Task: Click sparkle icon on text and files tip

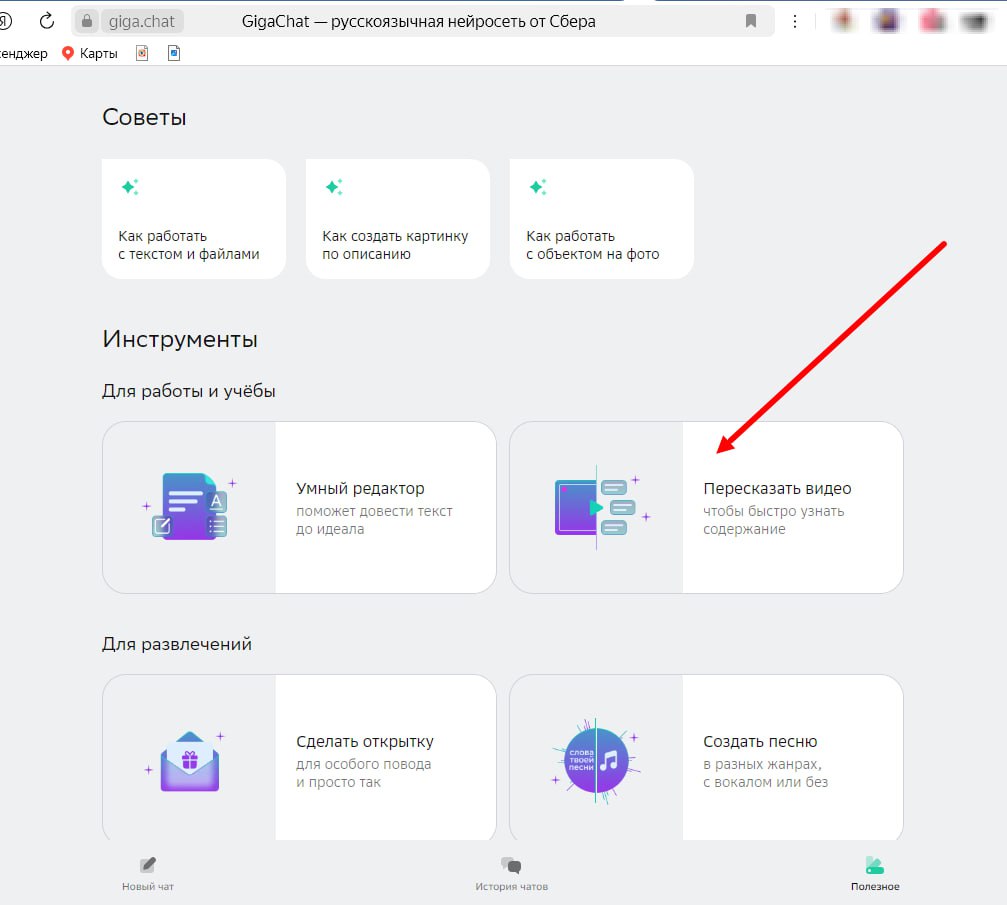Action: pos(130,187)
